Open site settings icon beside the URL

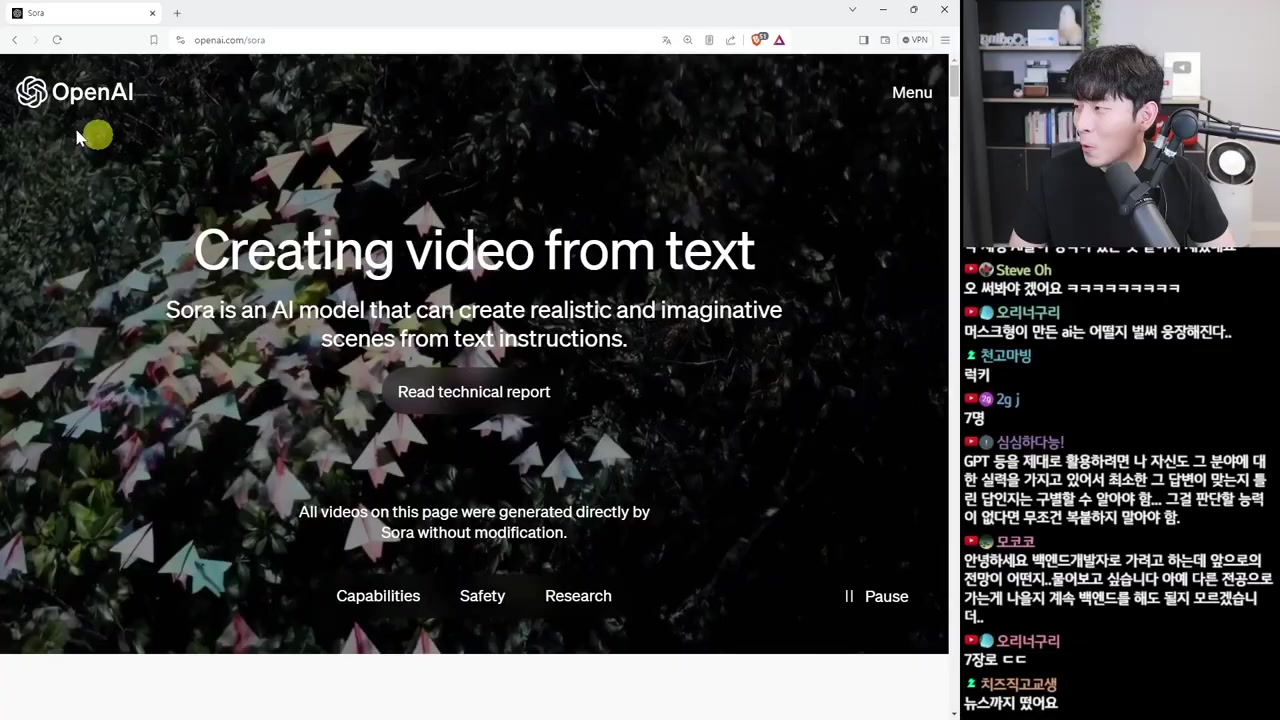pyautogui.click(x=180, y=40)
